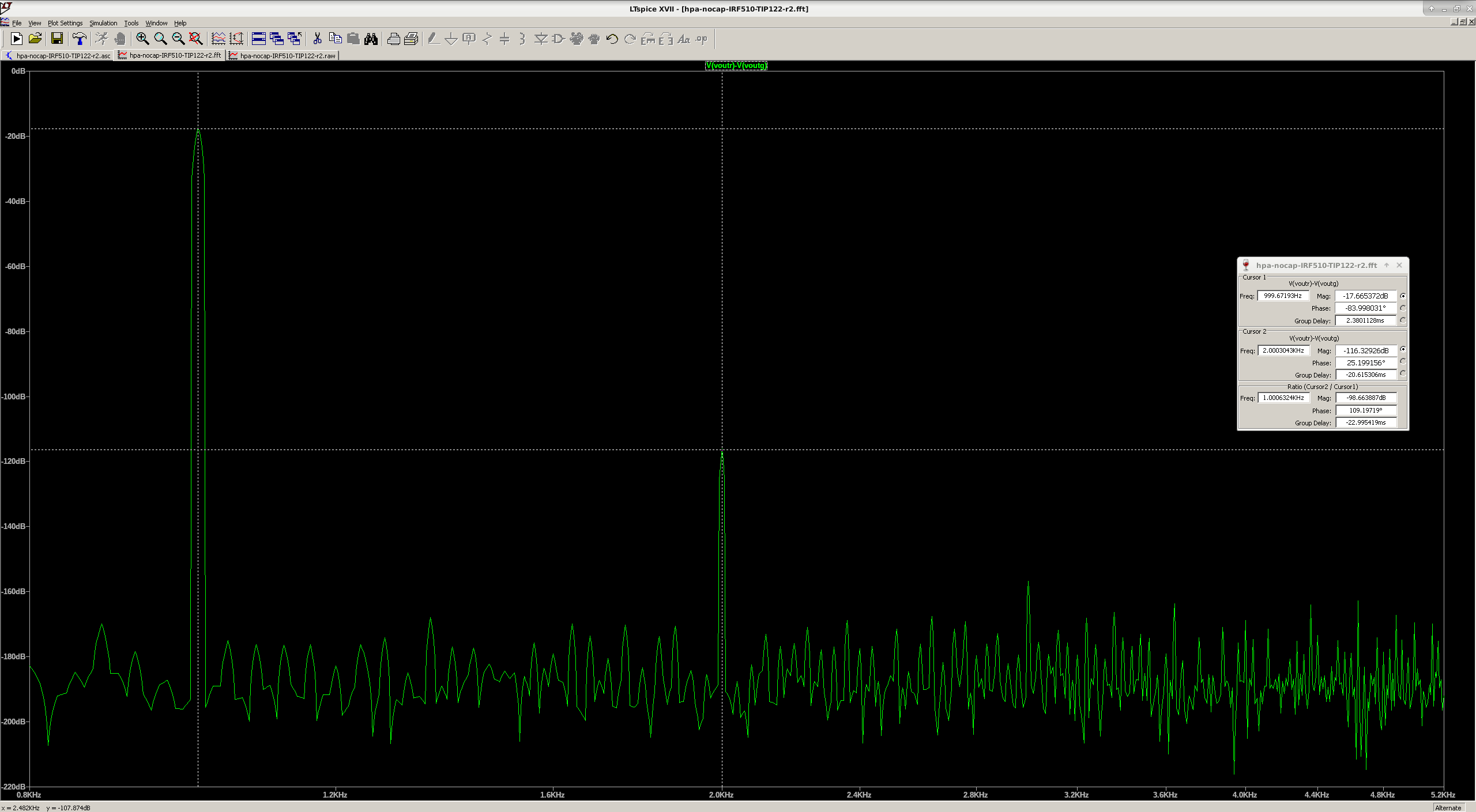
Task: Click the Close All Windows icon
Action: tap(295, 39)
